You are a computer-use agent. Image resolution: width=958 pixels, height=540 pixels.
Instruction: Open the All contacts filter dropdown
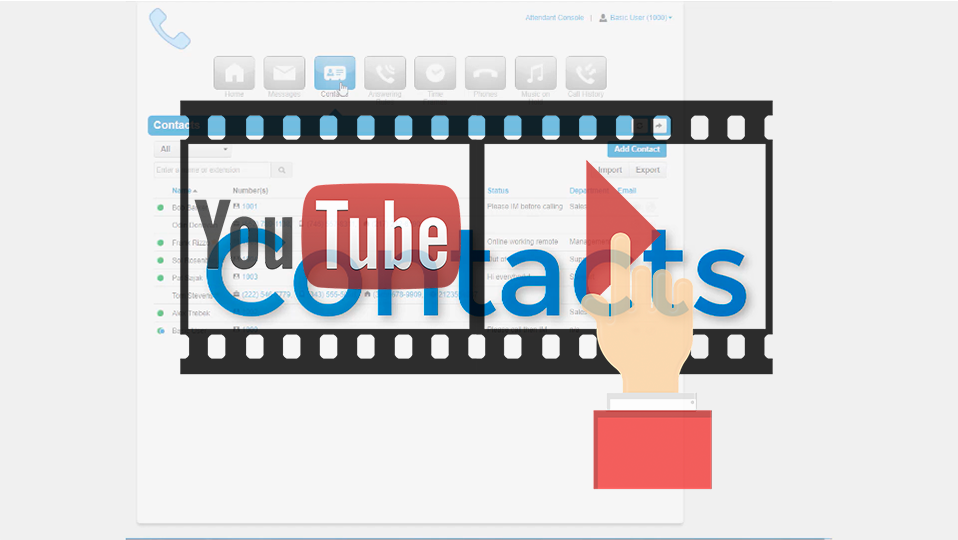pyautogui.click(x=192, y=149)
